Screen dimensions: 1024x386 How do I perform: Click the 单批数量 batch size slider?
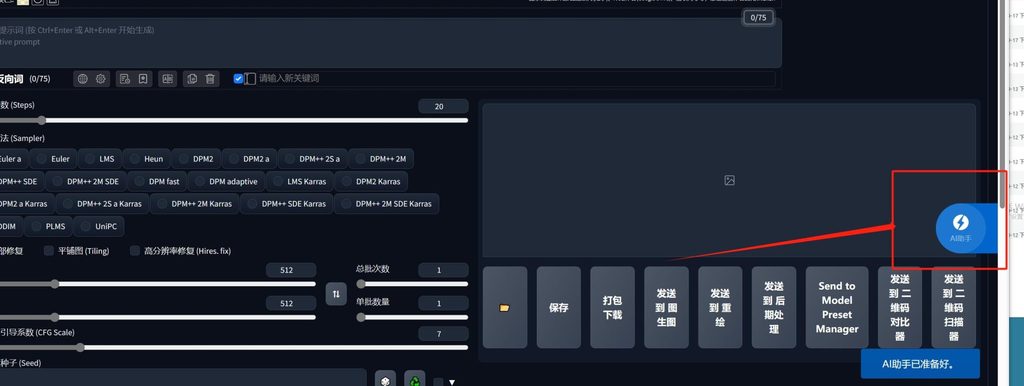click(x=412, y=317)
